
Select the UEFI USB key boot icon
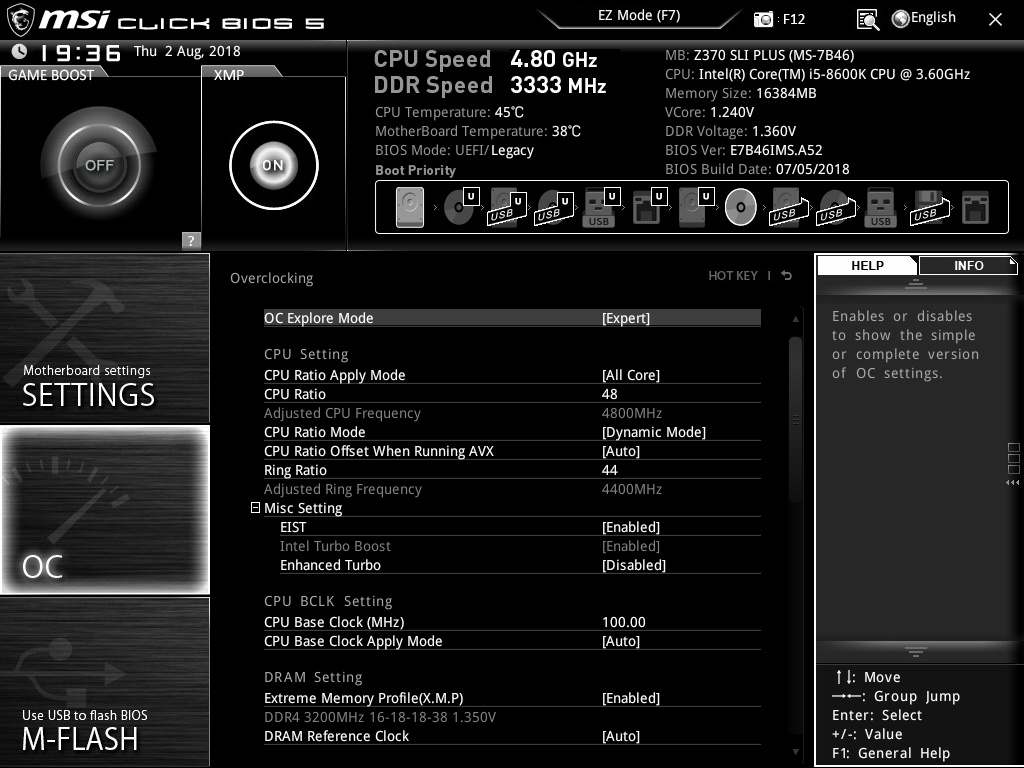coord(600,208)
